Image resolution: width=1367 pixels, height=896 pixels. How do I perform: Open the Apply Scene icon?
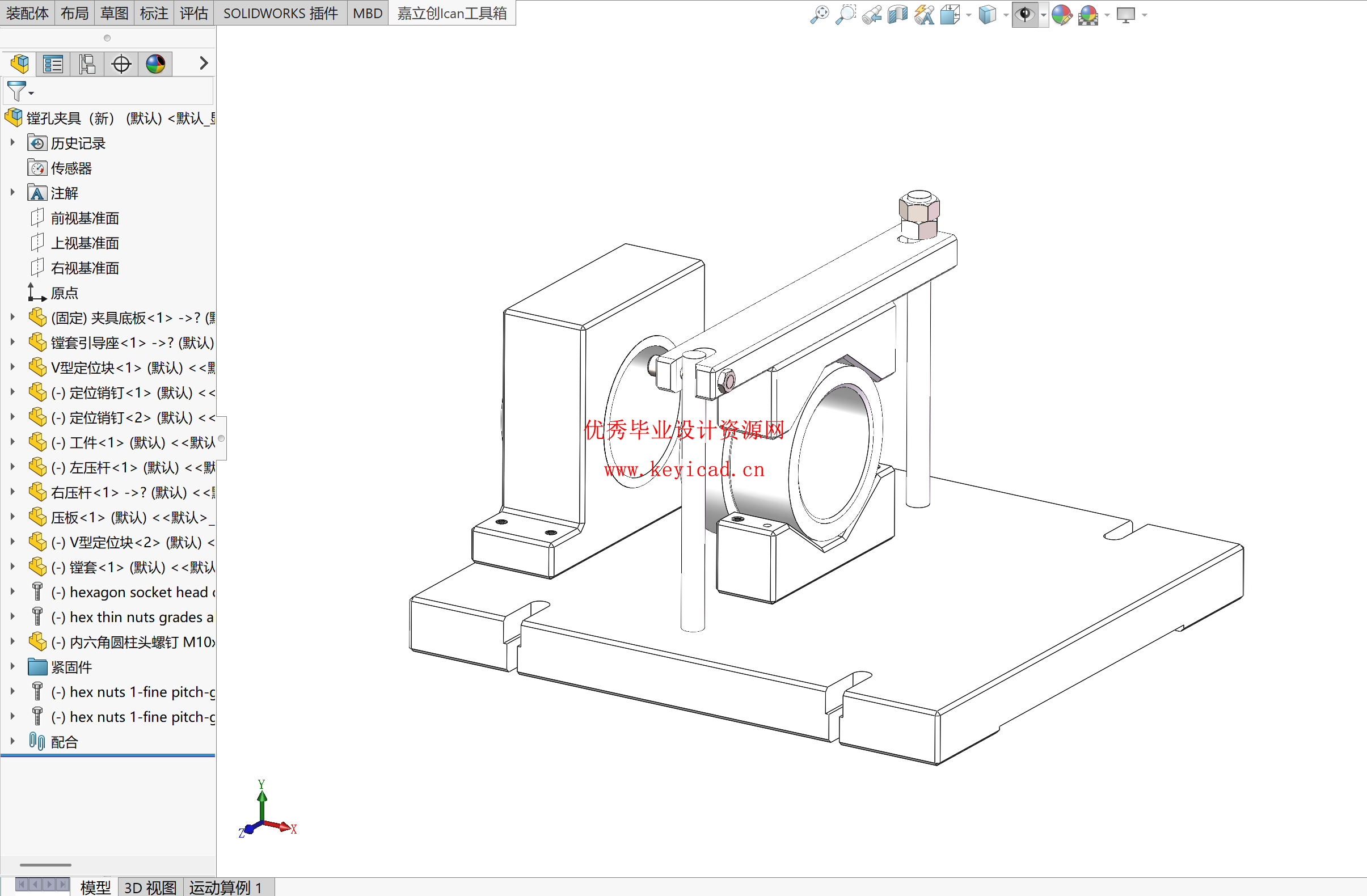pos(1088,14)
